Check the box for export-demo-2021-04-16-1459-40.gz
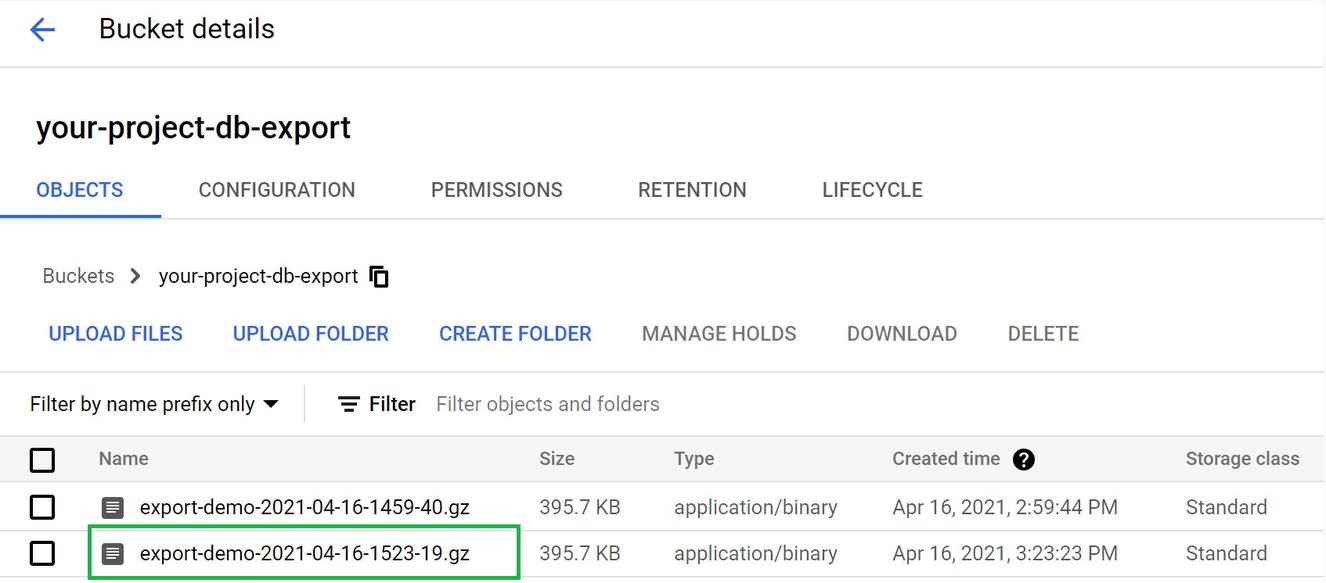Screen dimensions: 1326x583 click(42, 508)
